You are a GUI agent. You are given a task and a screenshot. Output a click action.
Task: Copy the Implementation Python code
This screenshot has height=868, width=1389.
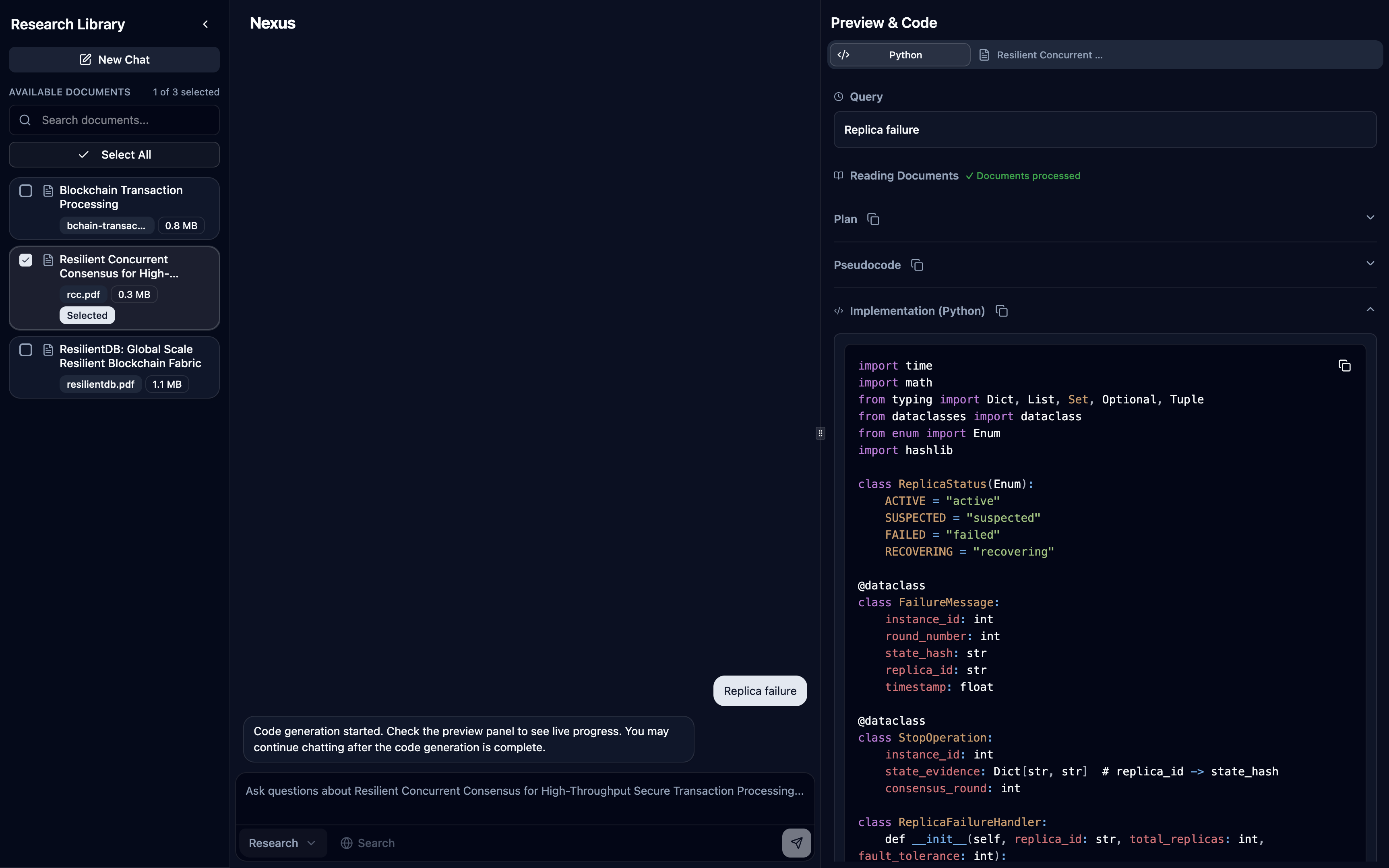(1002, 310)
